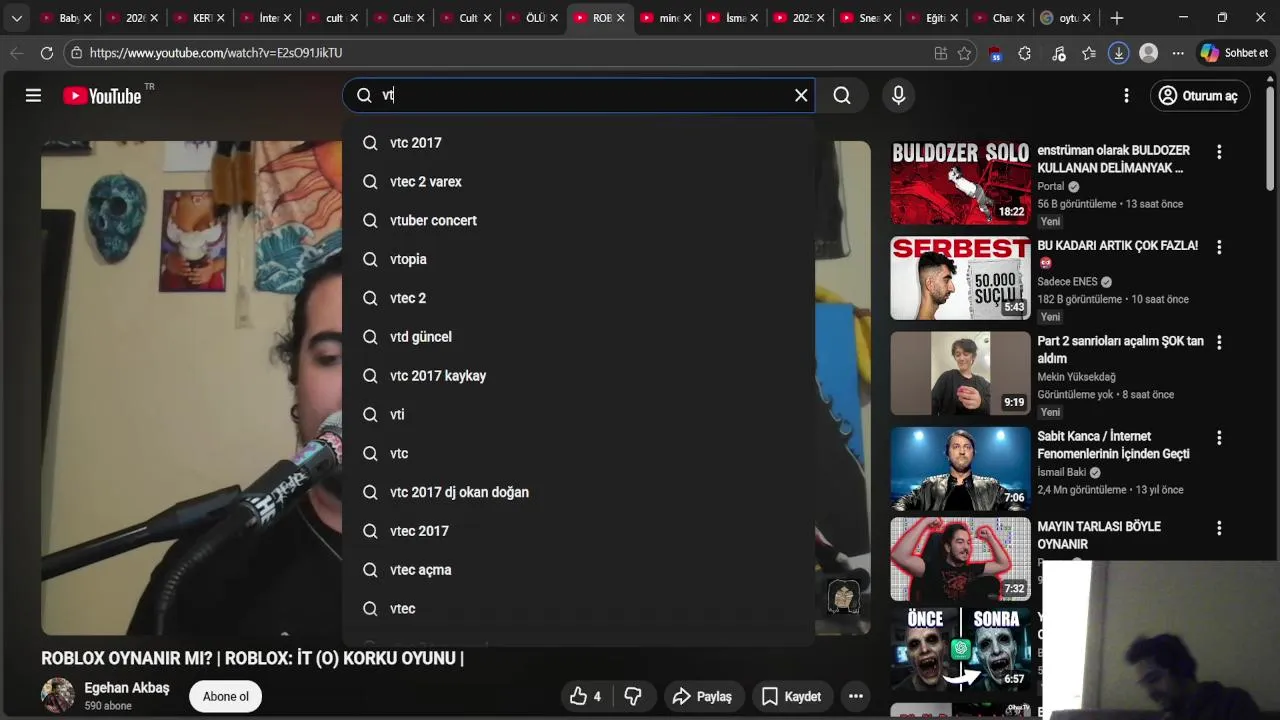Viewport: 1280px width, 720px height.
Task: Close the "Snea" browser tab
Action: [887, 18]
